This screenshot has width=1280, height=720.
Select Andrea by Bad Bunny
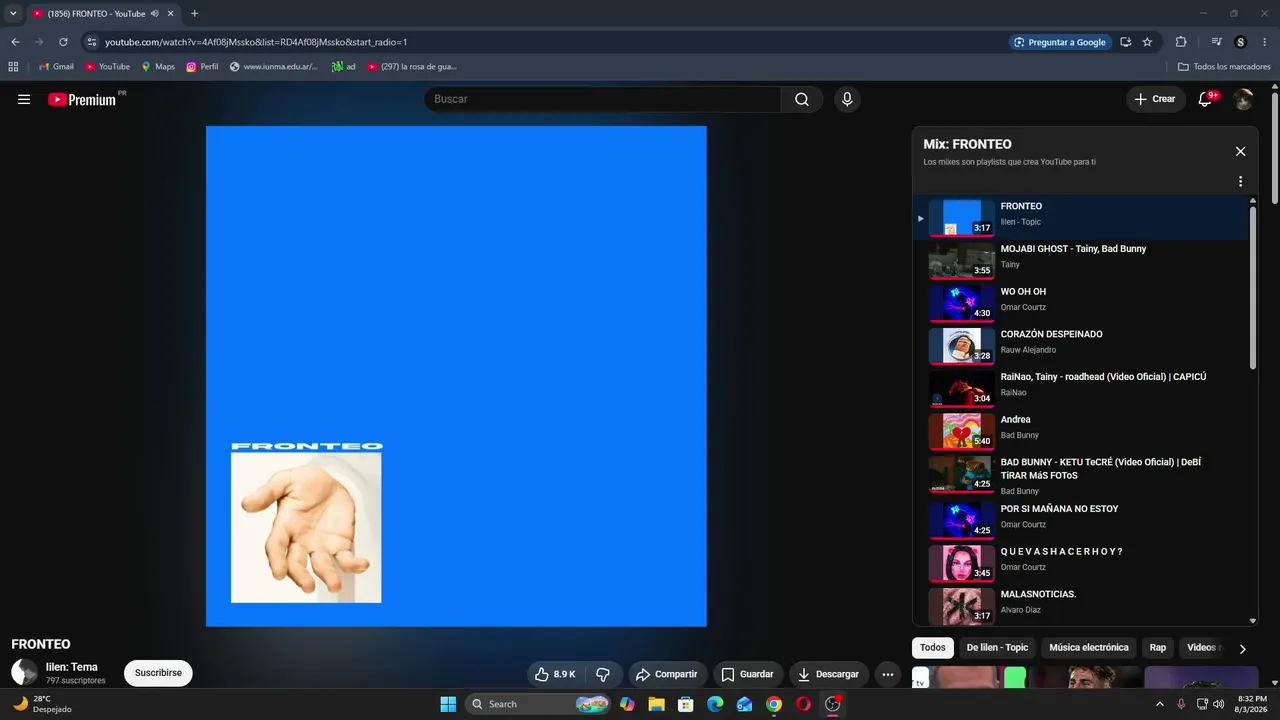tap(1081, 431)
